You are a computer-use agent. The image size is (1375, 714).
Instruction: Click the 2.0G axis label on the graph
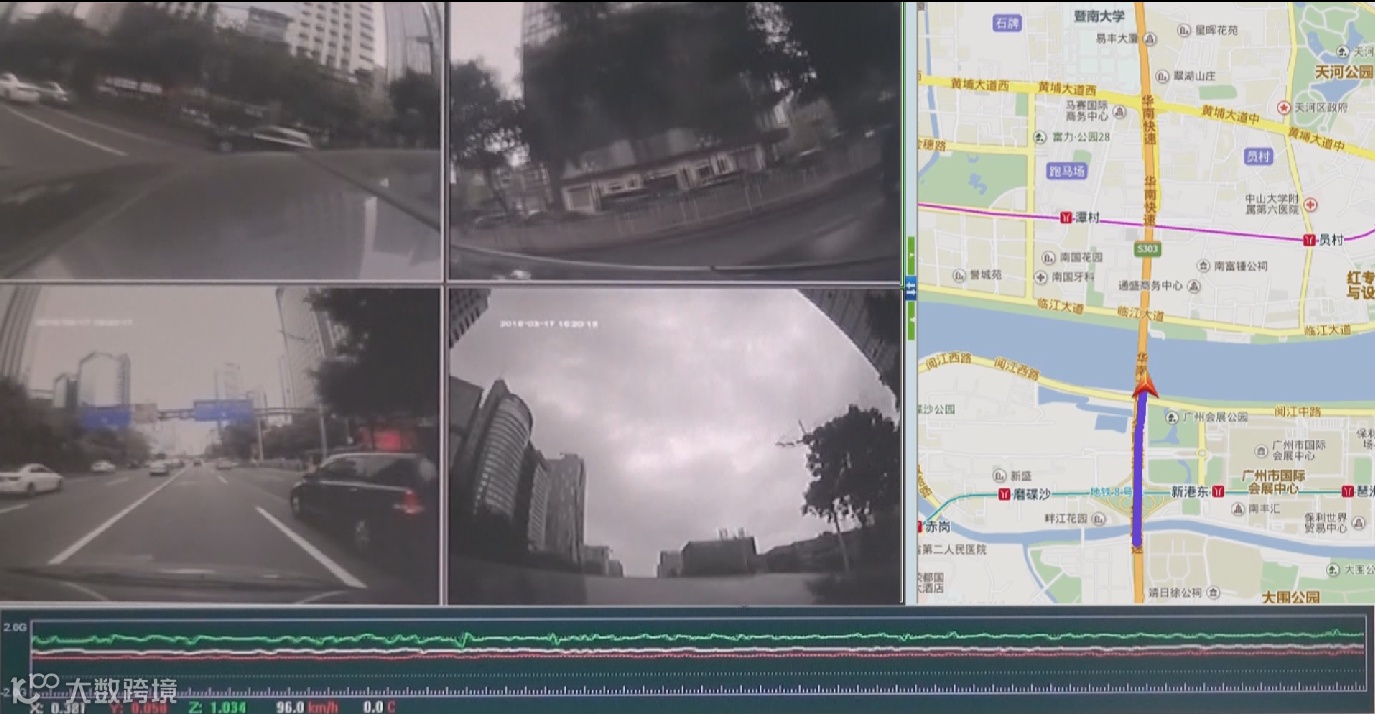(15, 627)
